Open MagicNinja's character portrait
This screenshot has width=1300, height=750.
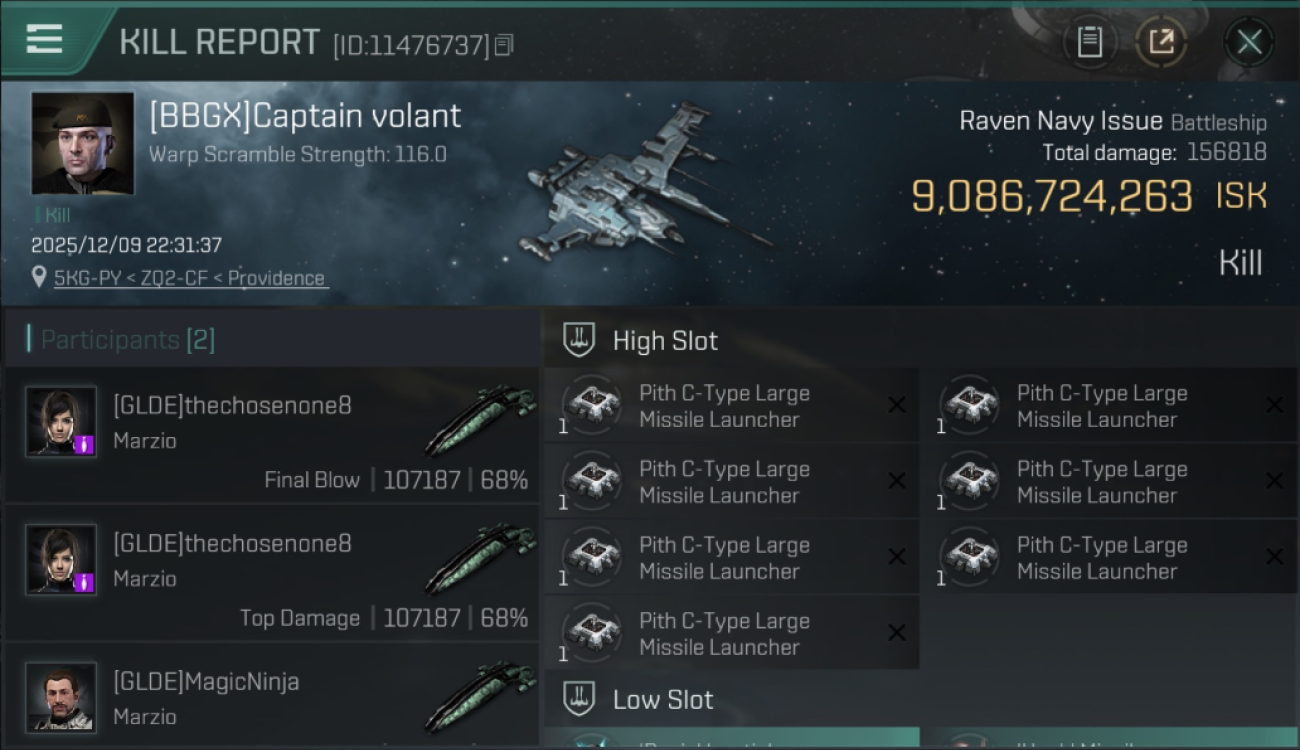pos(61,696)
